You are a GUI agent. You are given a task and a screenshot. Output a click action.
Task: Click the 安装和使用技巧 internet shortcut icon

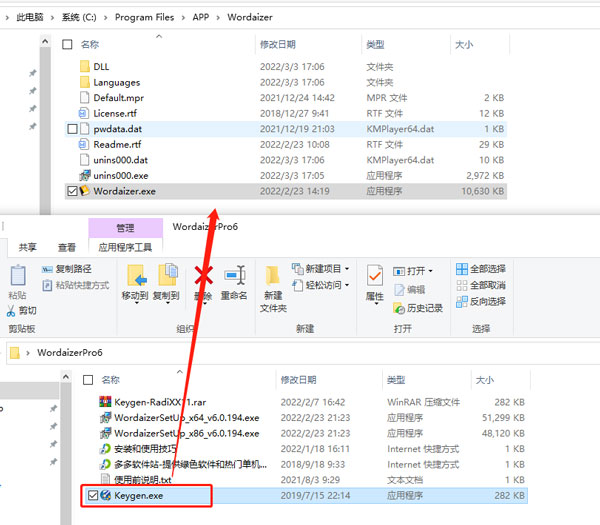pyautogui.click(x=105, y=448)
